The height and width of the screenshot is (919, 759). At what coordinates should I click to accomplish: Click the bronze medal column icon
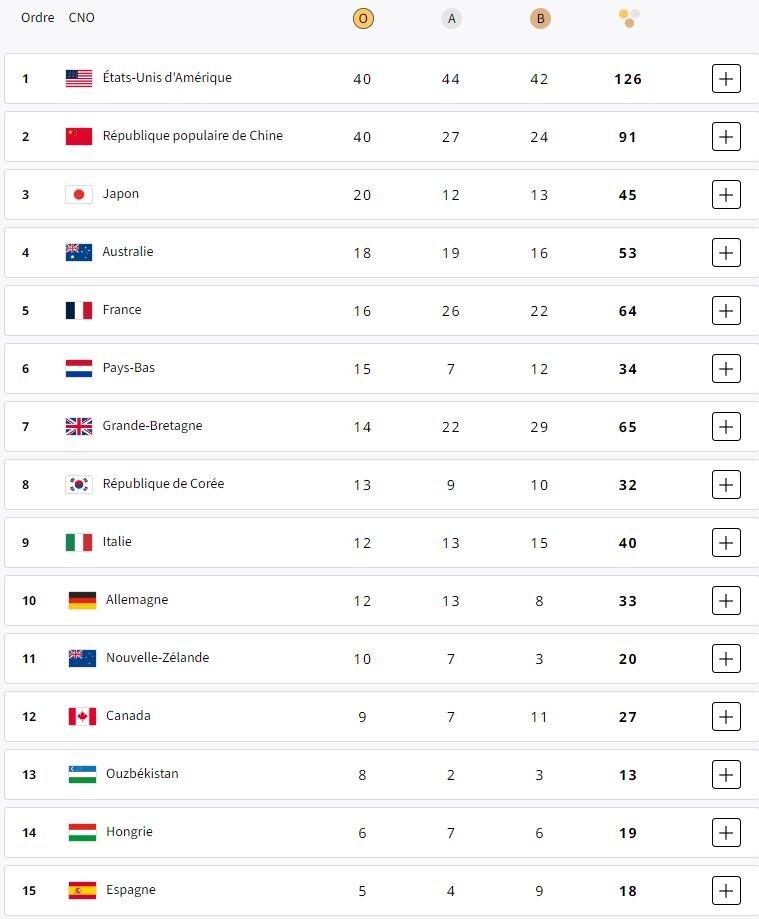540,19
